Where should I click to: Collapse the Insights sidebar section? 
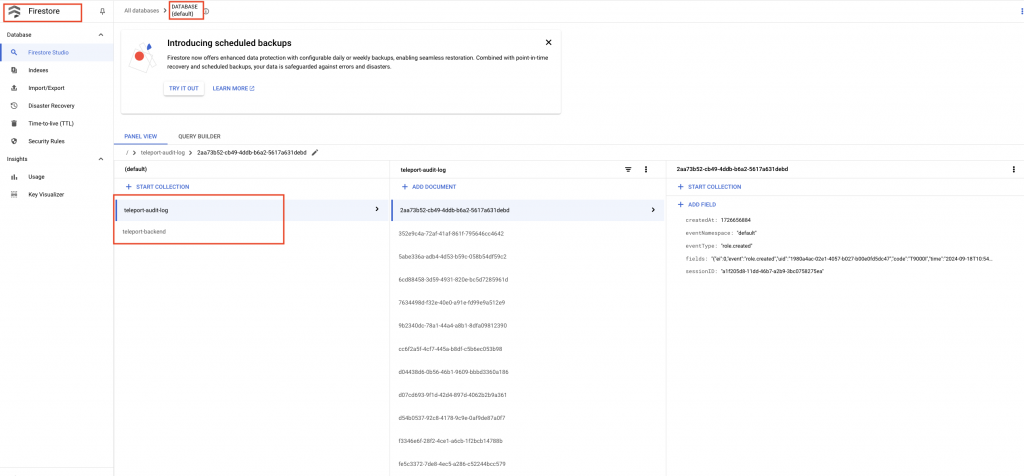point(101,159)
